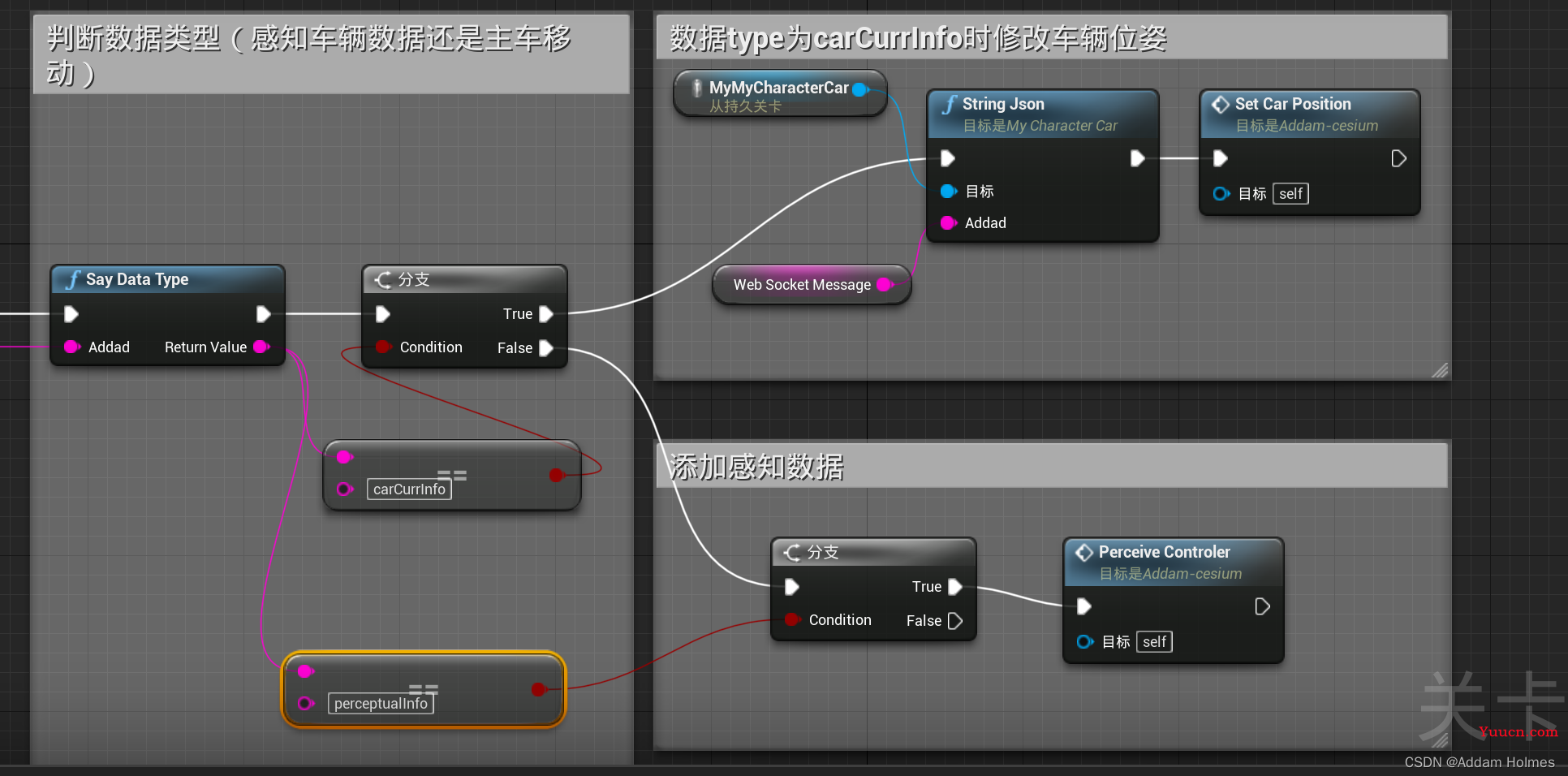Click the self value on Set Car Position
Viewport: 1568px width, 776px height.
[1290, 193]
